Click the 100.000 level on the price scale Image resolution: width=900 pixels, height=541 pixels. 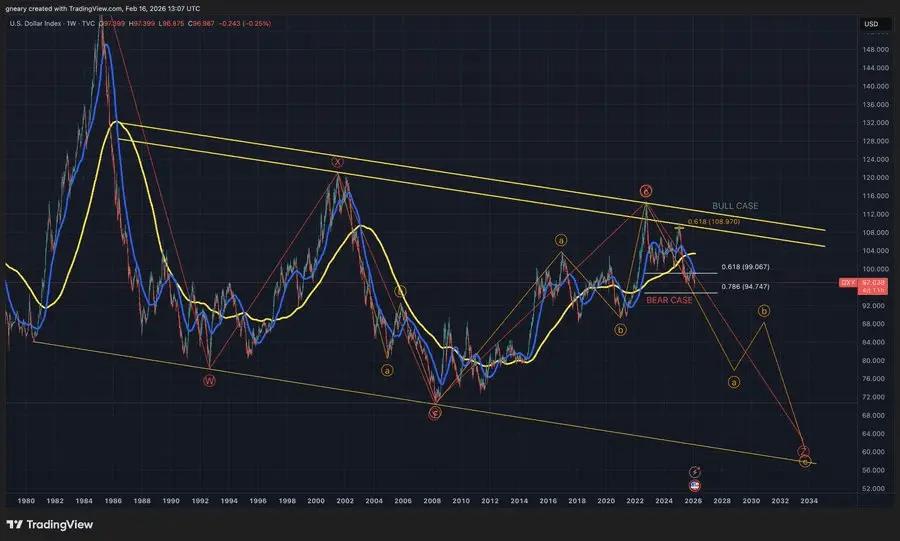876,268
